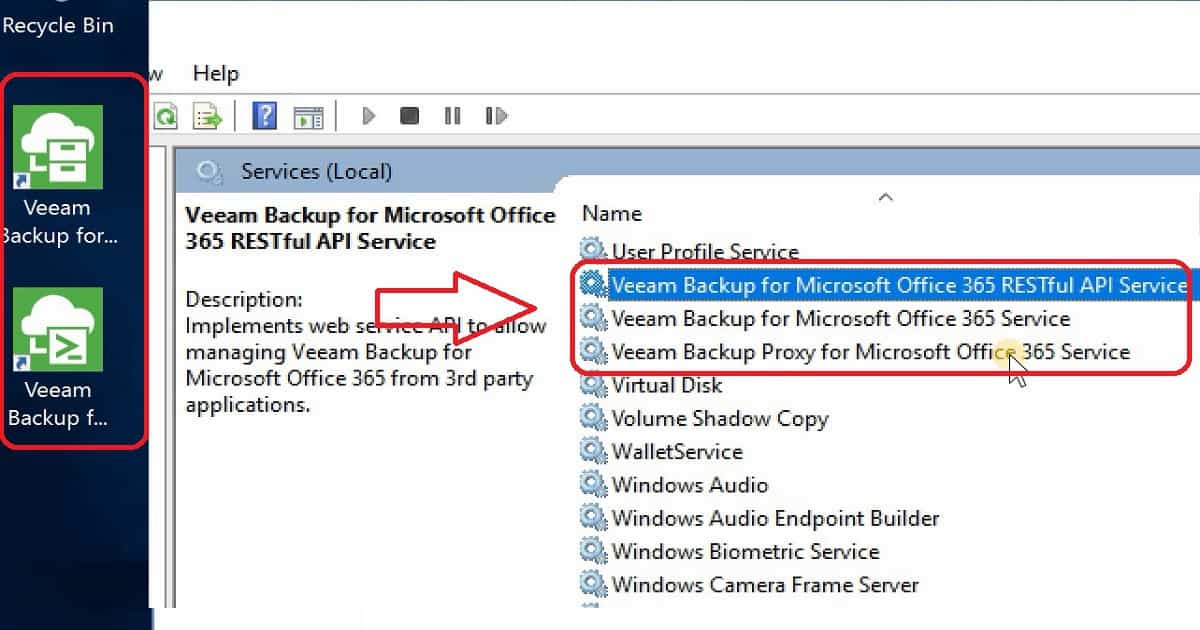Click the service title in description pane
The image size is (1200, 630).
click(x=370, y=228)
